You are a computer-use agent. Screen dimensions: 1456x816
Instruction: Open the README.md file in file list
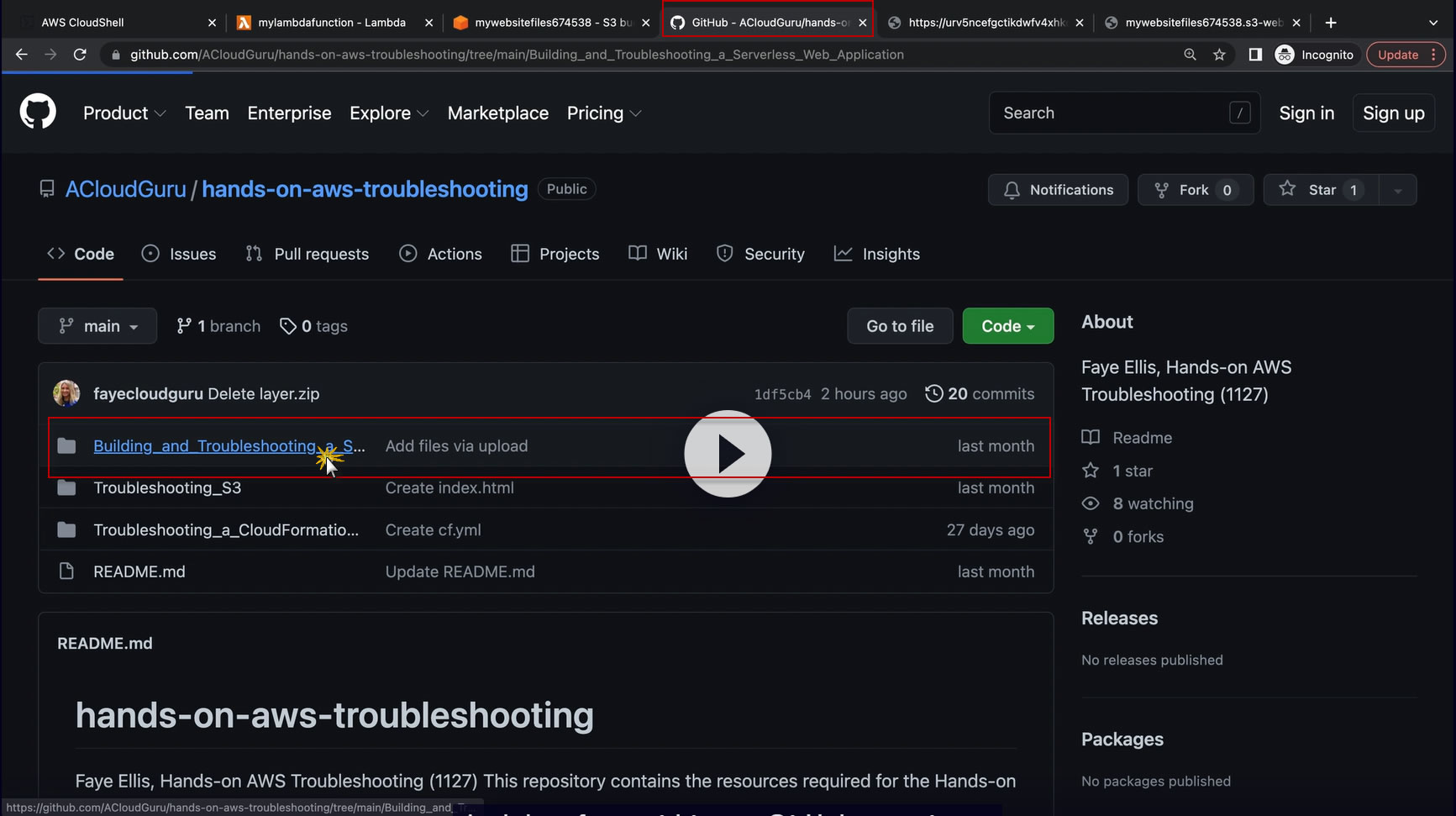[139, 572]
